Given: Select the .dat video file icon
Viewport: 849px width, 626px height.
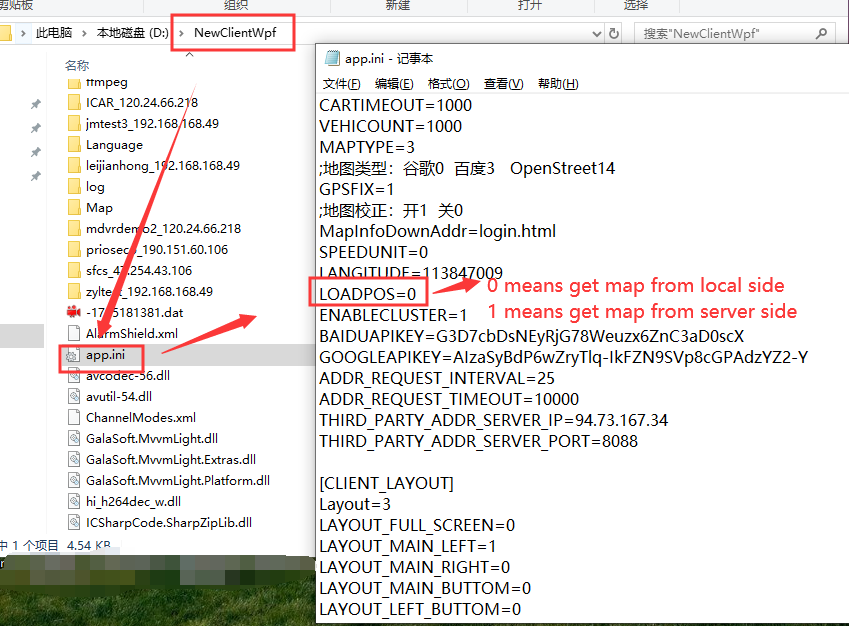Looking at the screenshot, I should (74, 312).
